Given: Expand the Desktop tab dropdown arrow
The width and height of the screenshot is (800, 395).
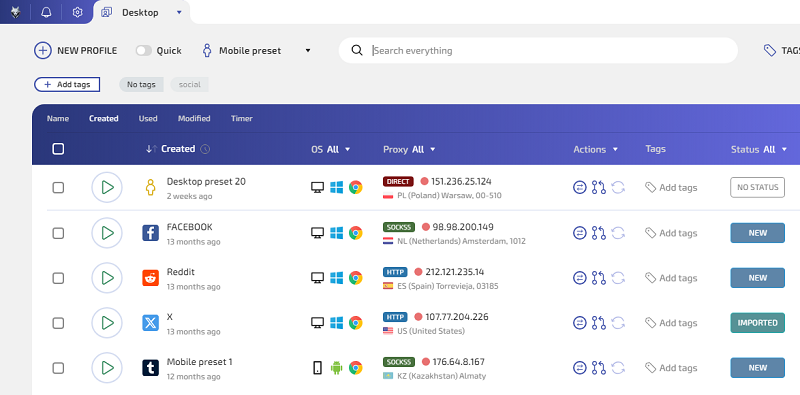Looking at the screenshot, I should coord(179,12).
